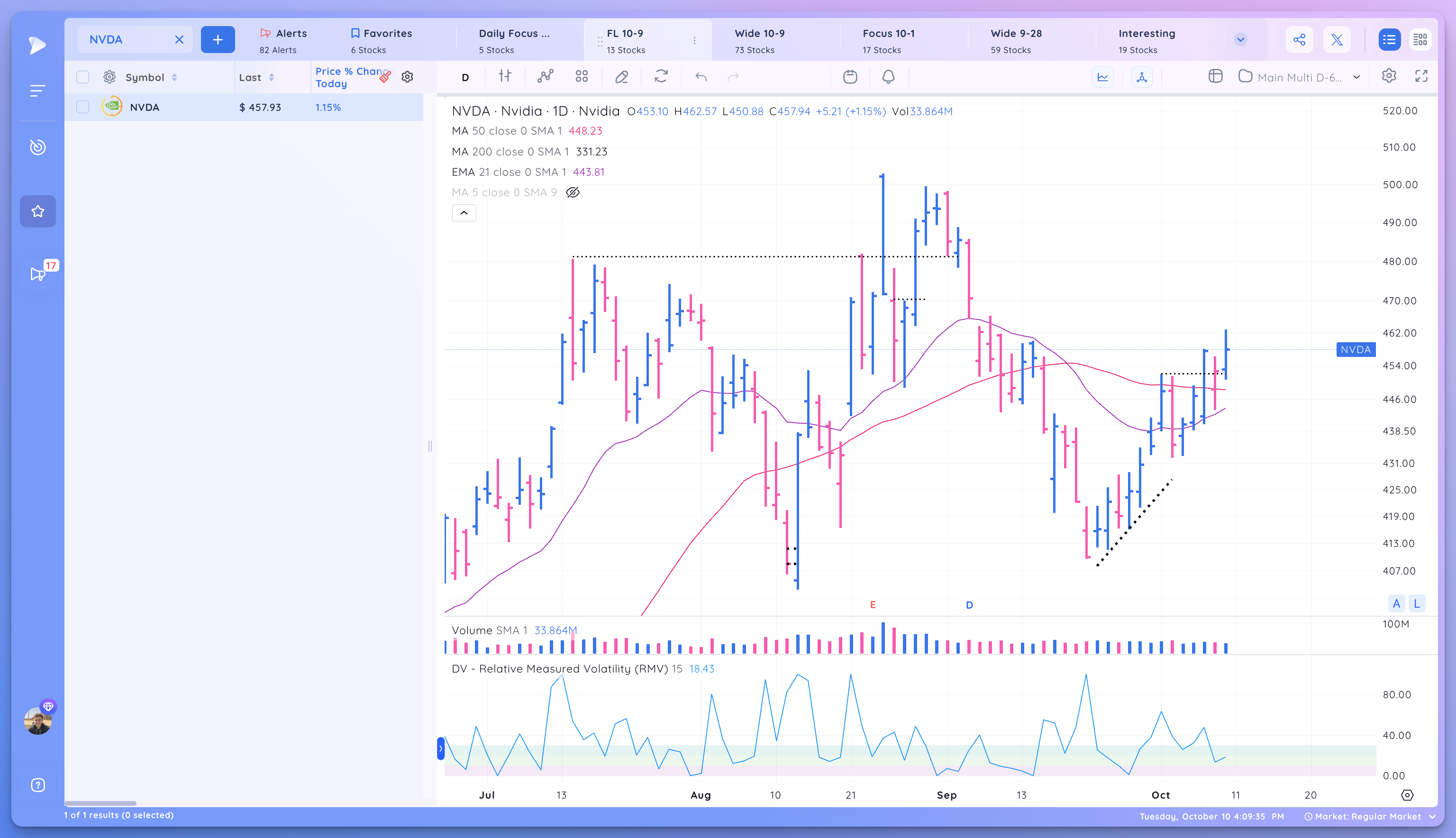Enter chart fullscreen mode
This screenshot has width=1456, height=838.
click(1421, 76)
